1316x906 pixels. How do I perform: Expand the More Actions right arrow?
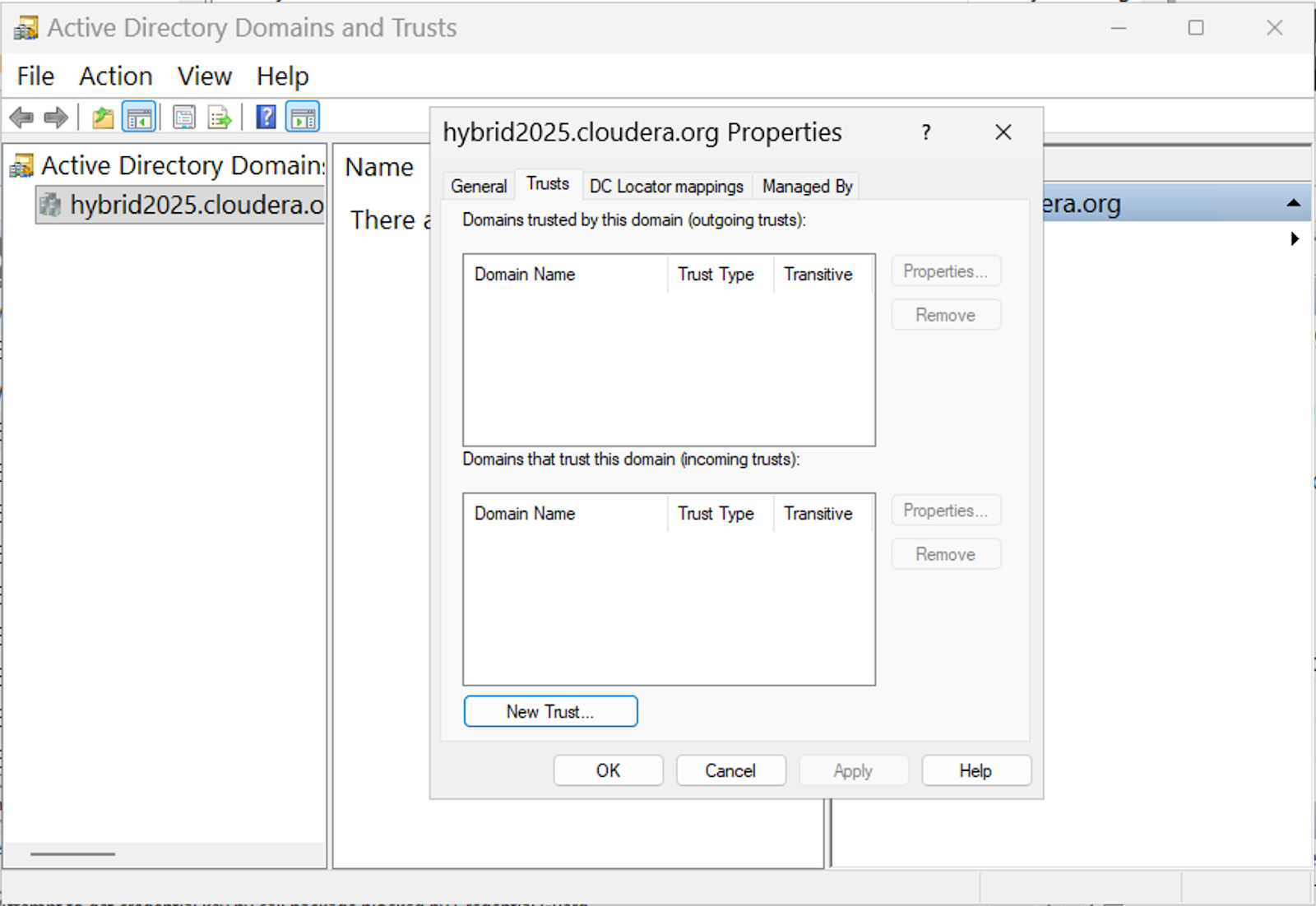(x=1295, y=239)
